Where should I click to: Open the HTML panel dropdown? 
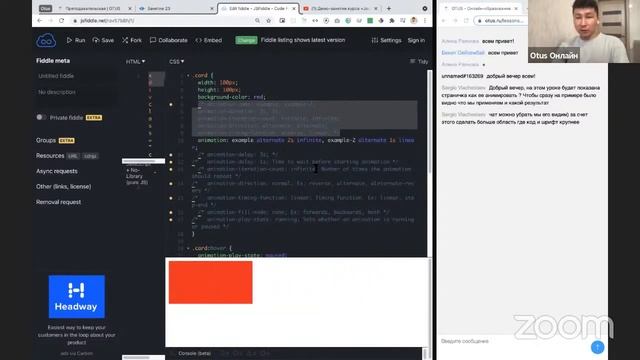(x=136, y=61)
